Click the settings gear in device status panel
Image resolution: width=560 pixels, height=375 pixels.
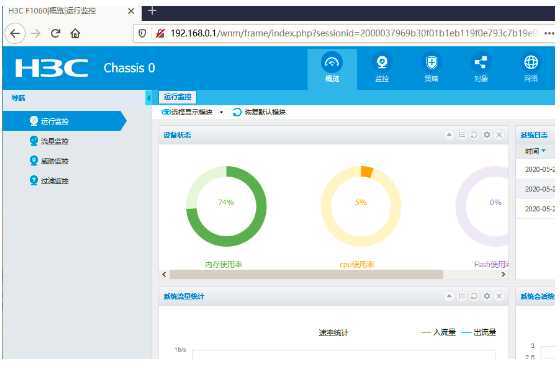point(486,135)
